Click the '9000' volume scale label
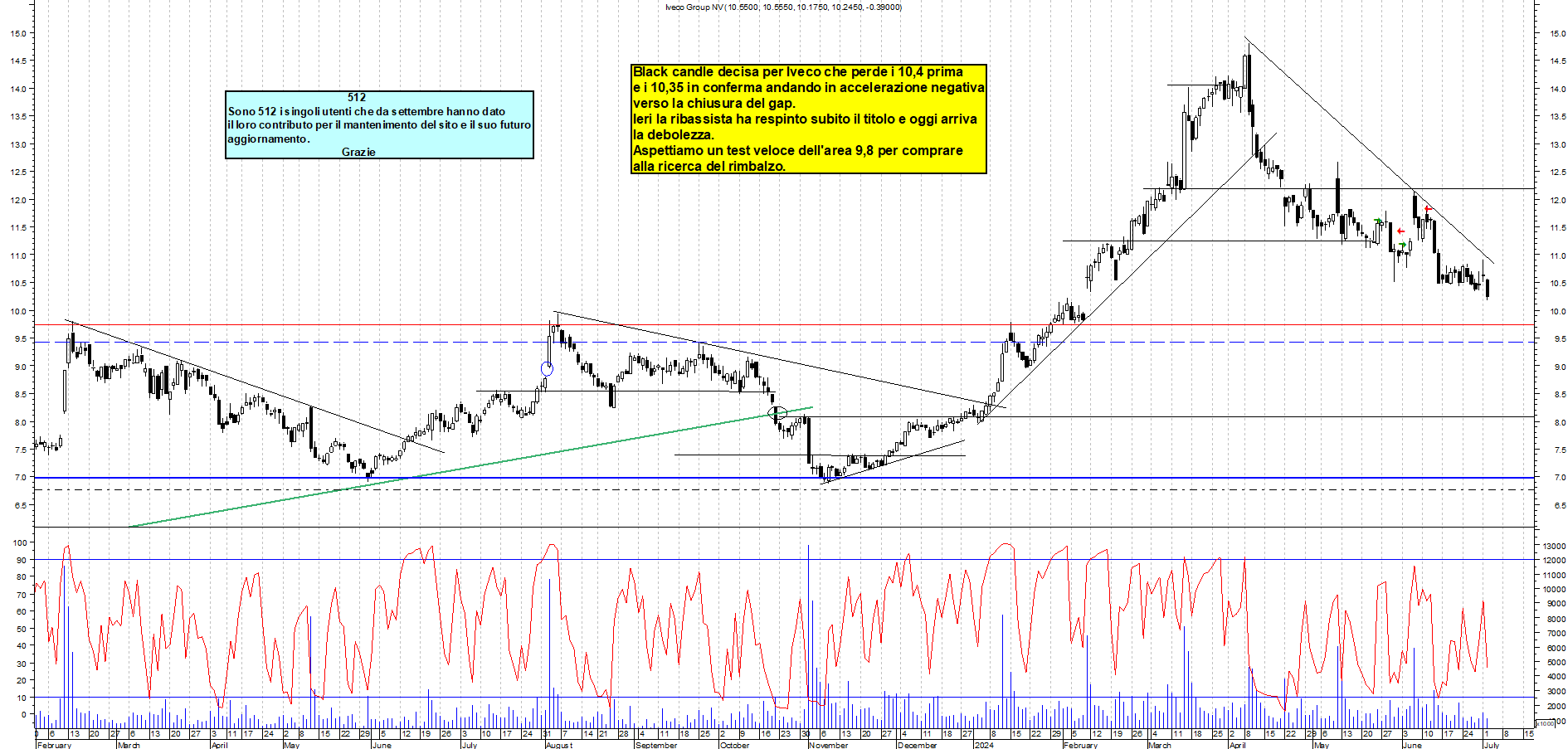Screen dimensions: 1568x749 pyautogui.click(x=1556, y=605)
